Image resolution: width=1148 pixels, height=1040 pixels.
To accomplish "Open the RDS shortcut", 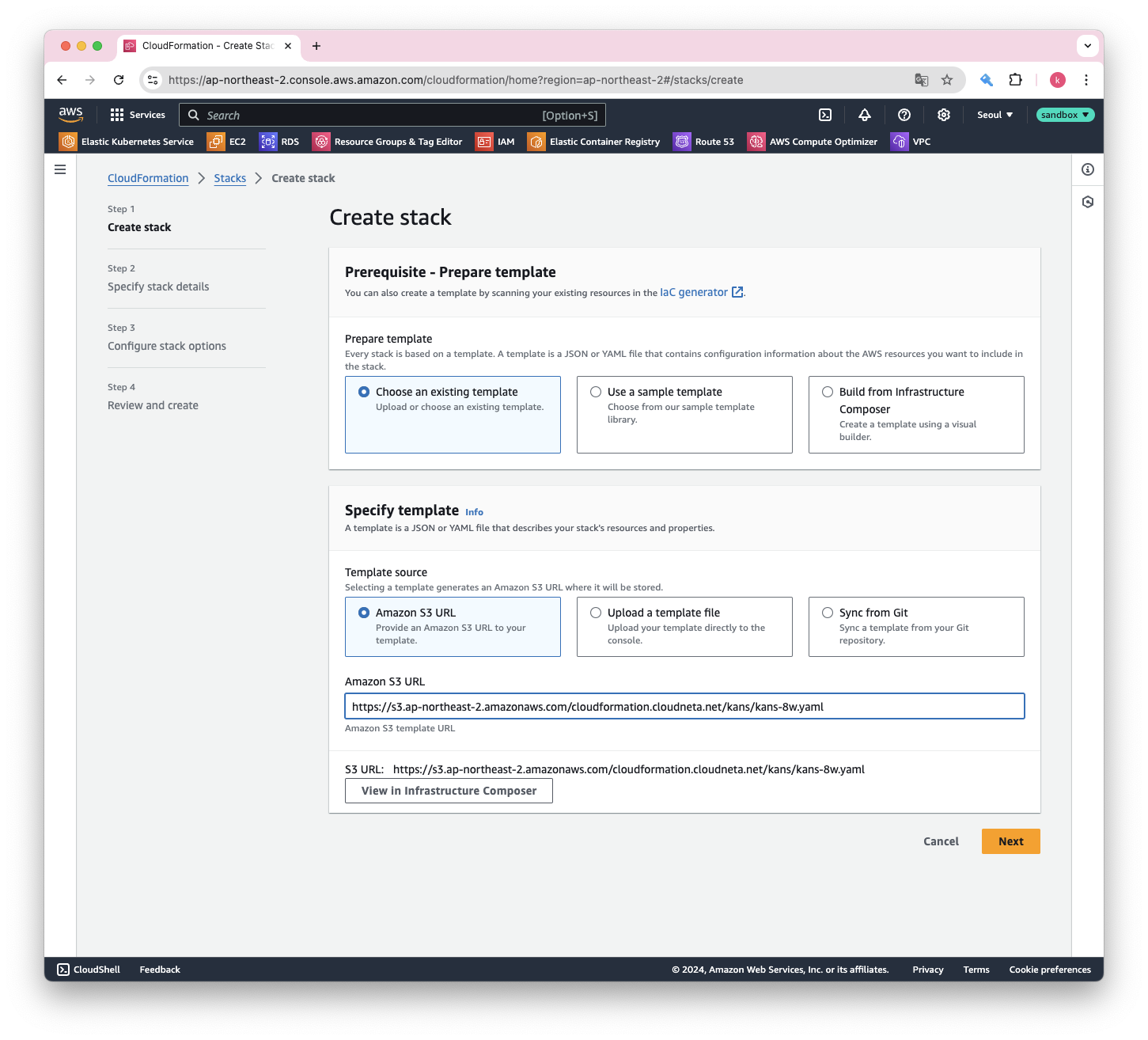I will (280, 142).
